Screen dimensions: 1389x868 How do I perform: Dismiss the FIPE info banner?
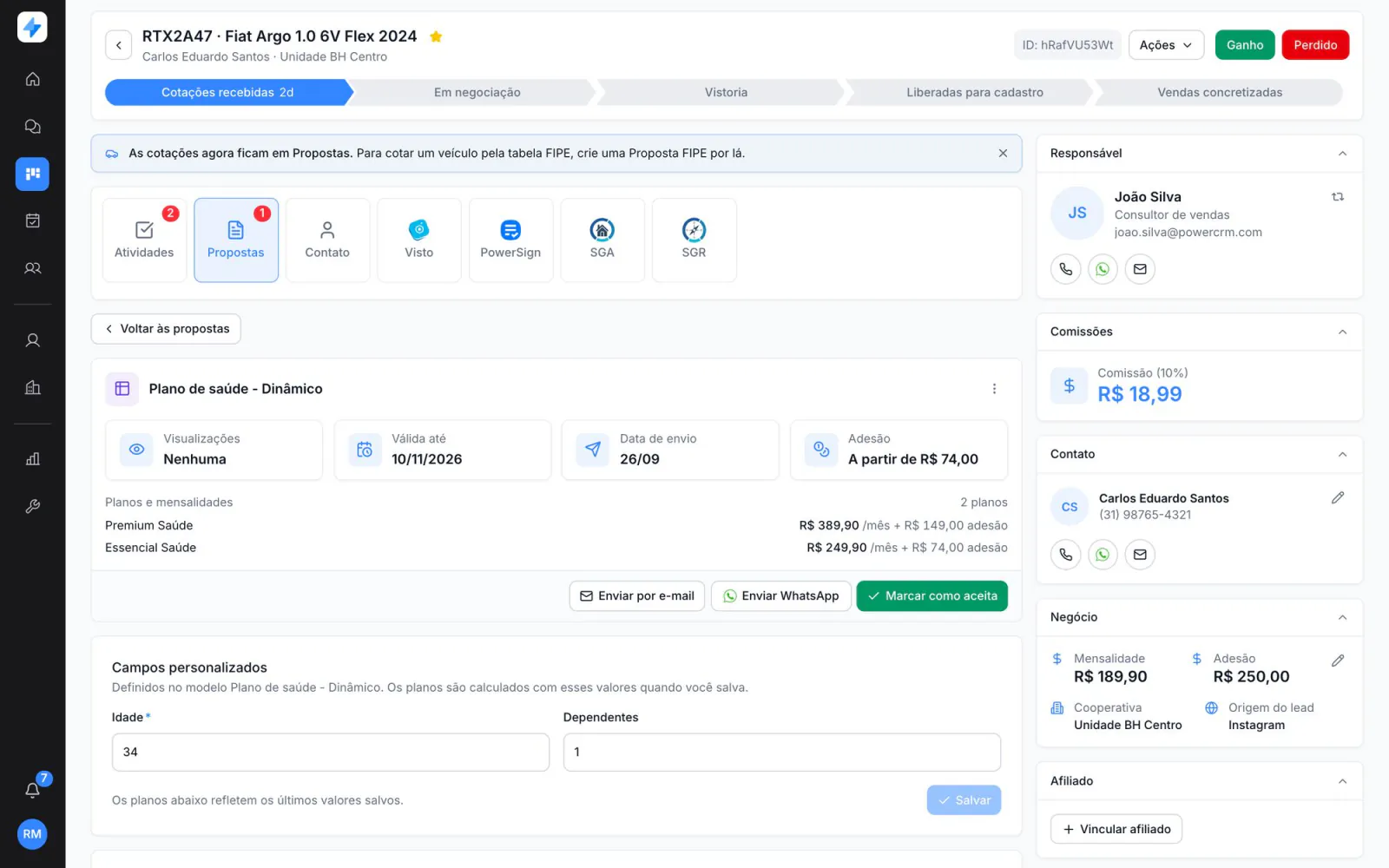tap(1003, 153)
